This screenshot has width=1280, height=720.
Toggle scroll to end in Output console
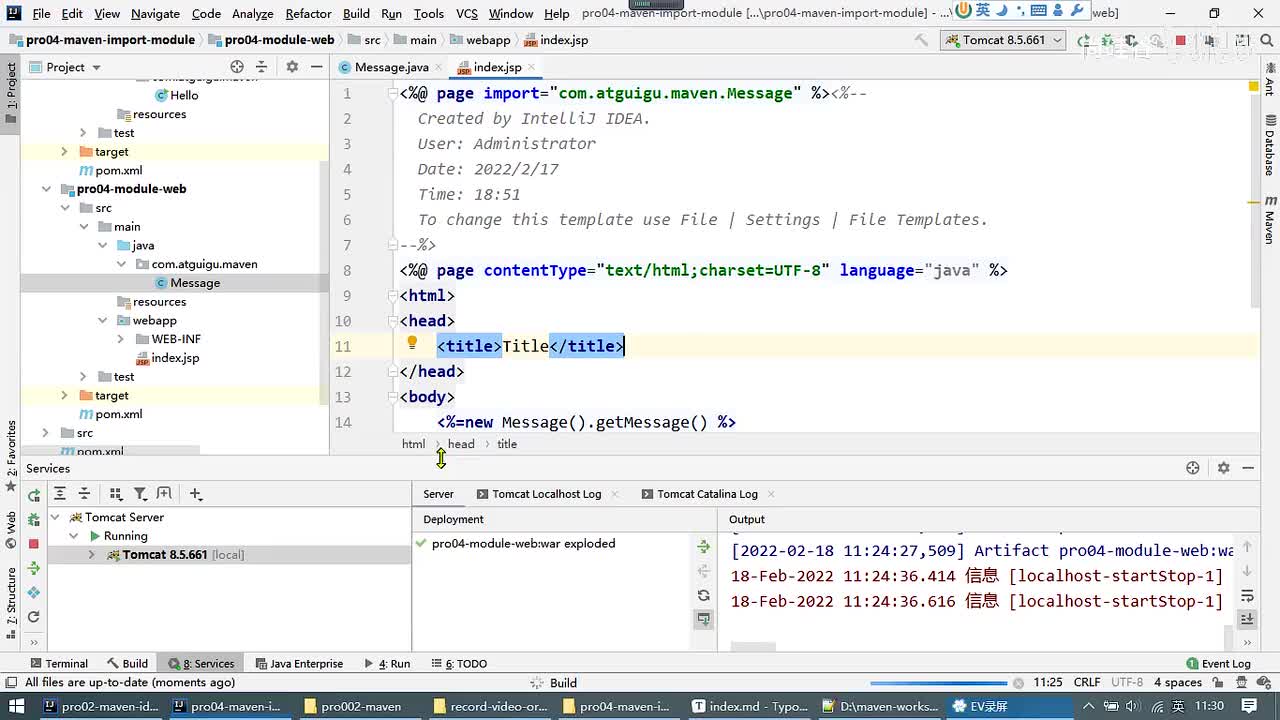pos(1247,620)
